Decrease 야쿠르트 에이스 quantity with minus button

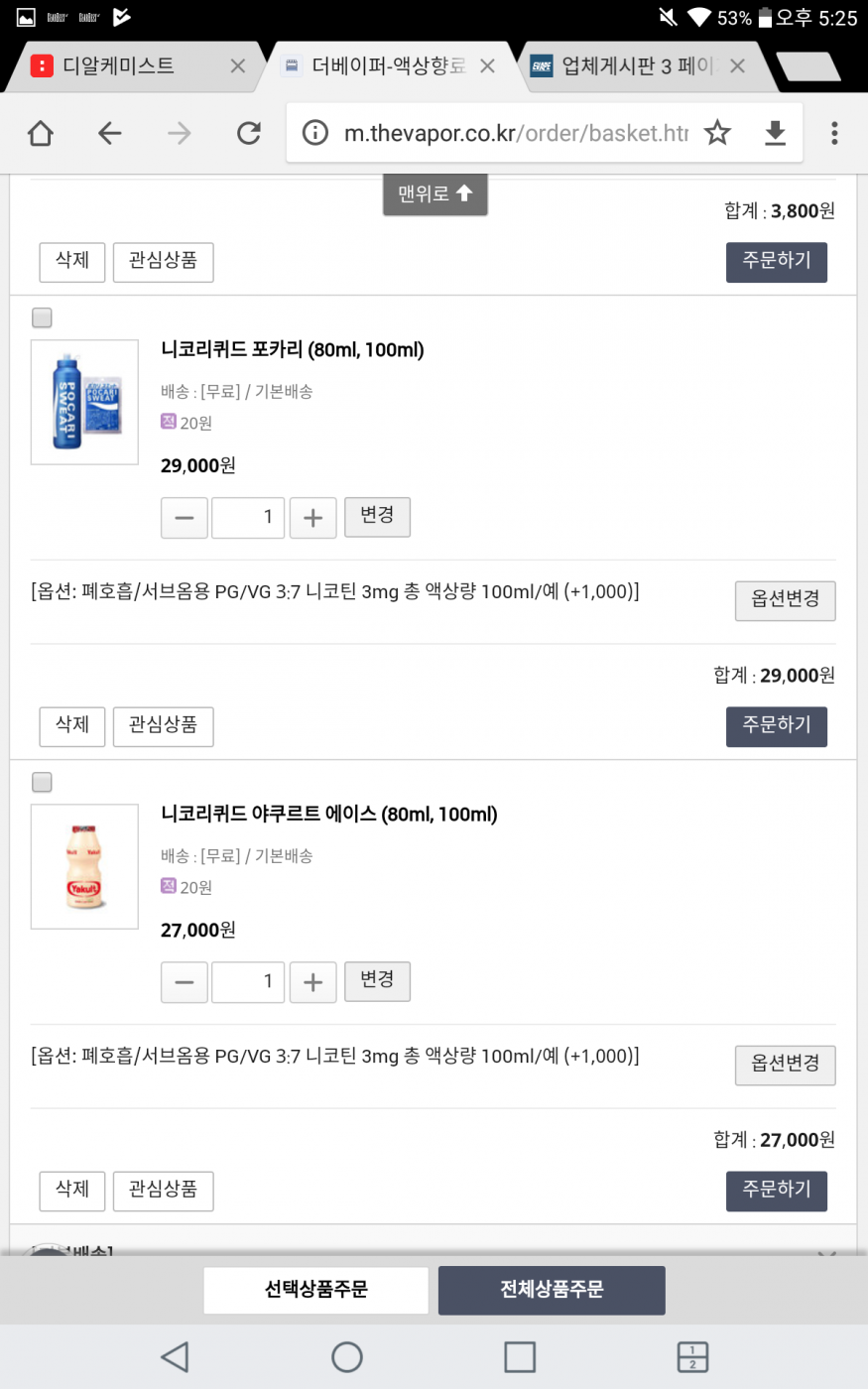click(x=185, y=982)
